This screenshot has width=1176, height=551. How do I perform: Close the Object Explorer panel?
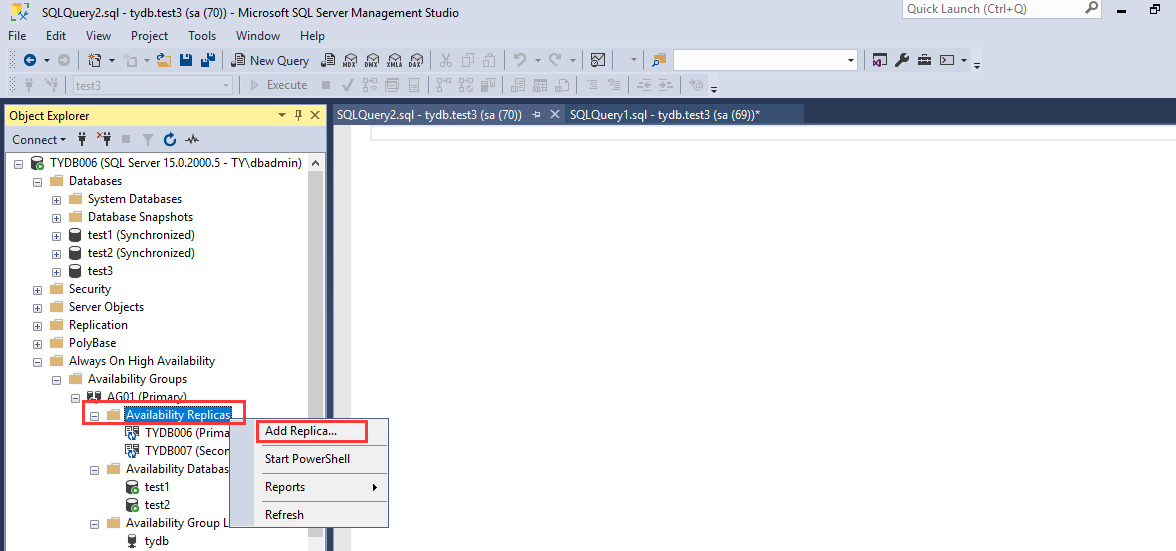tap(315, 115)
